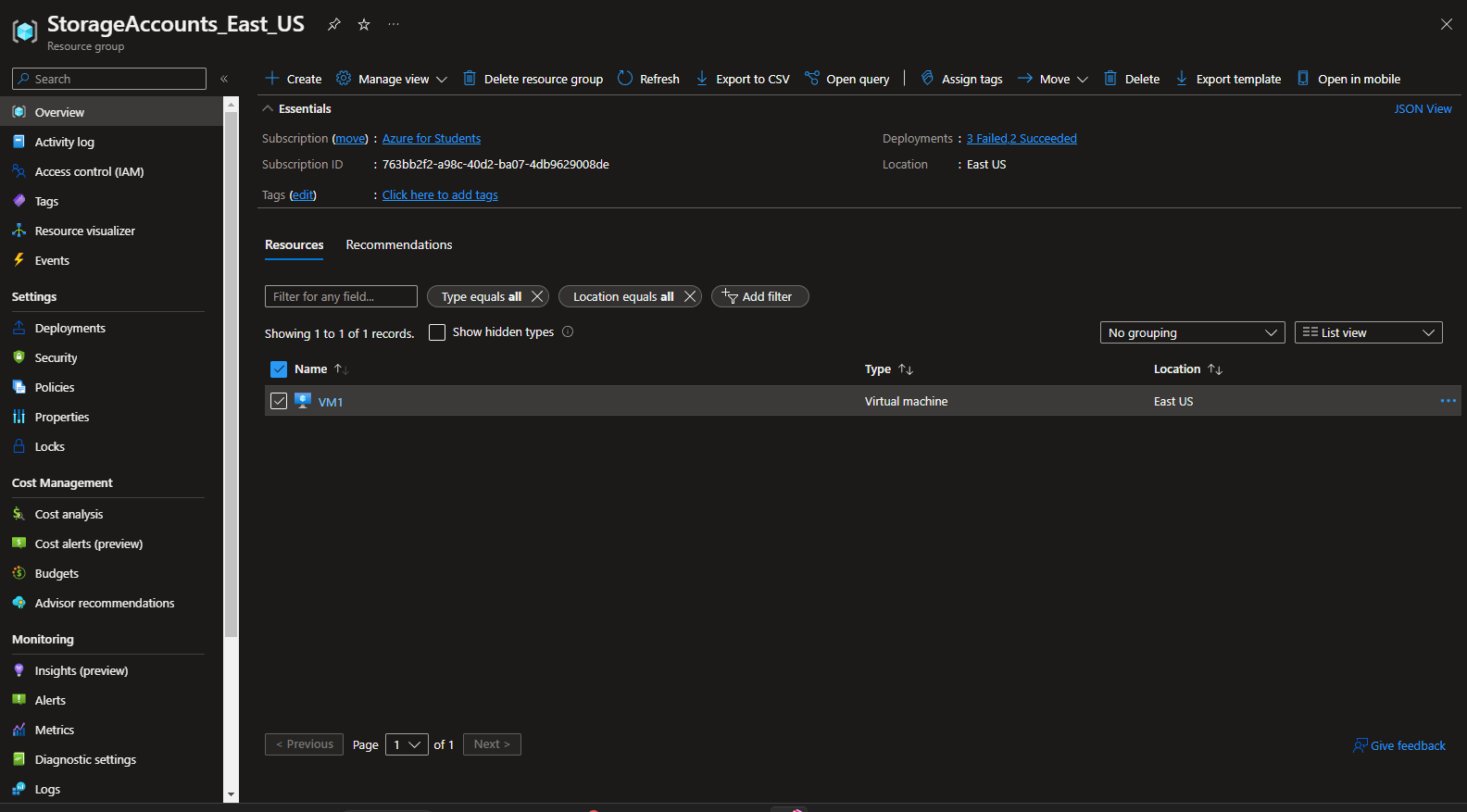The width and height of the screenshot is (1467, 812).
Task: Click the Manage view gear icon
Action: click(x=344, y=79)
